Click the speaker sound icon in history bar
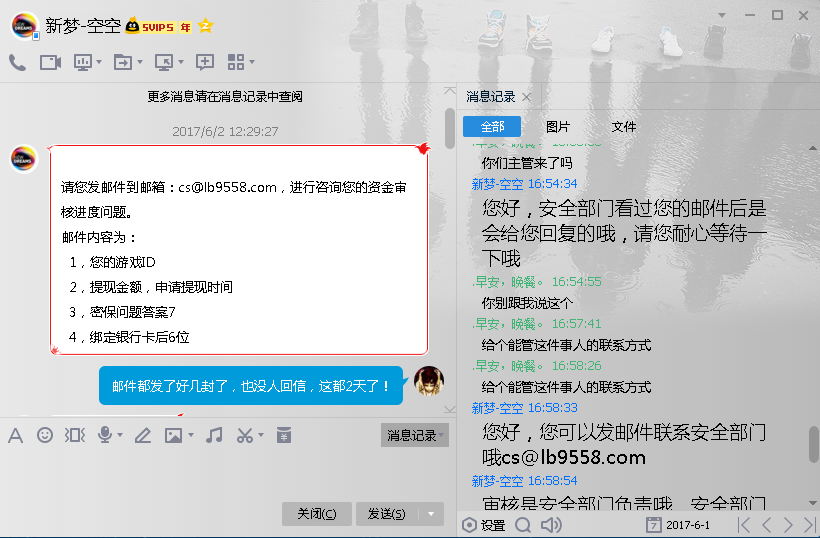 551,525
